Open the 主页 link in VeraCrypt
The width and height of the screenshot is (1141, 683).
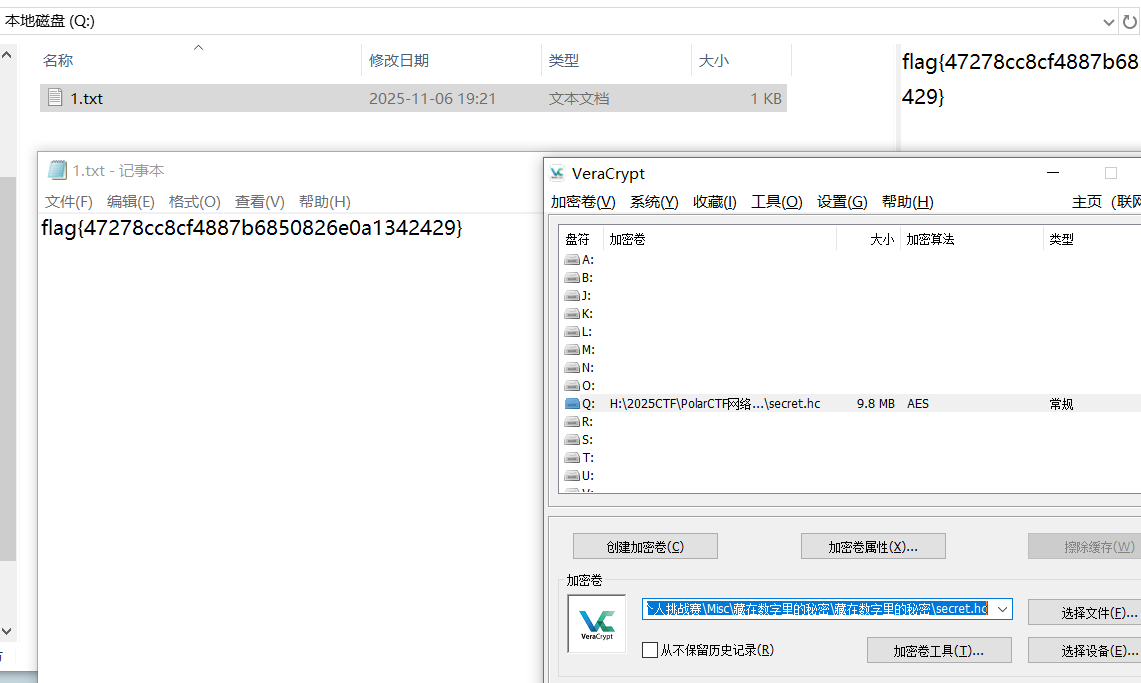click(x=1086, y=201)
